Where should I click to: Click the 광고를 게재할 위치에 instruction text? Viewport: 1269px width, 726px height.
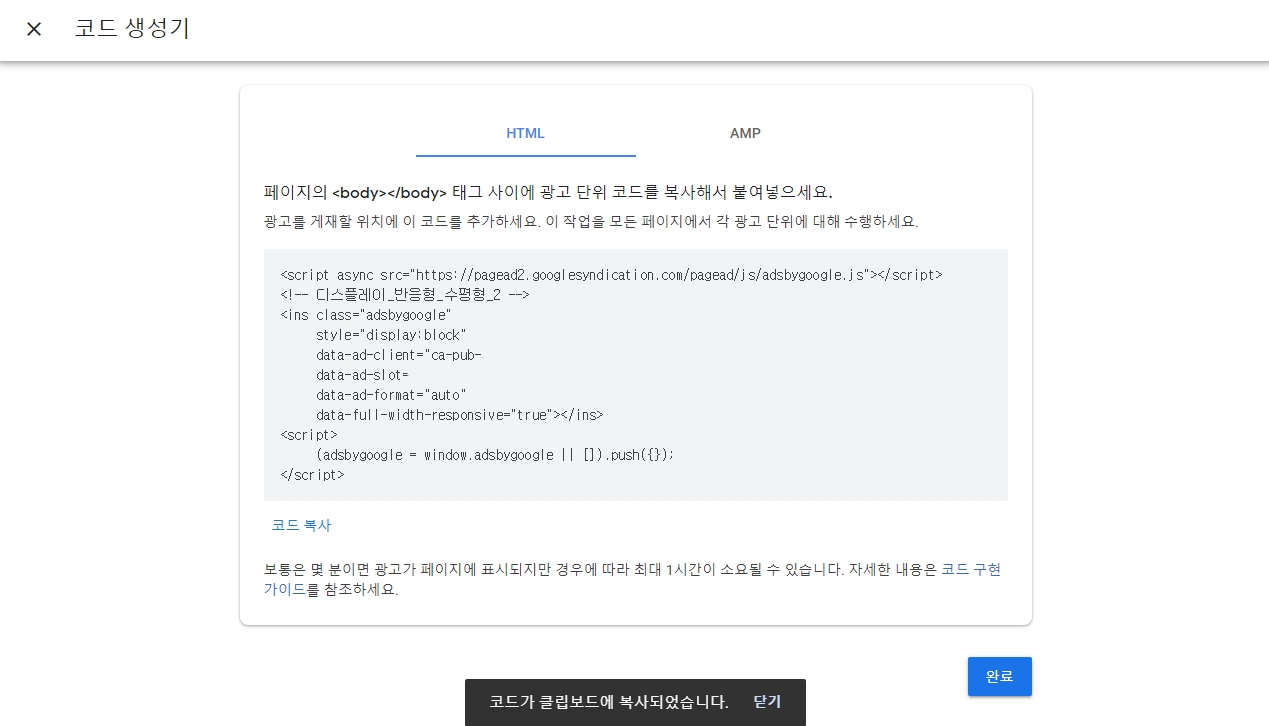[x=591, y=221]
